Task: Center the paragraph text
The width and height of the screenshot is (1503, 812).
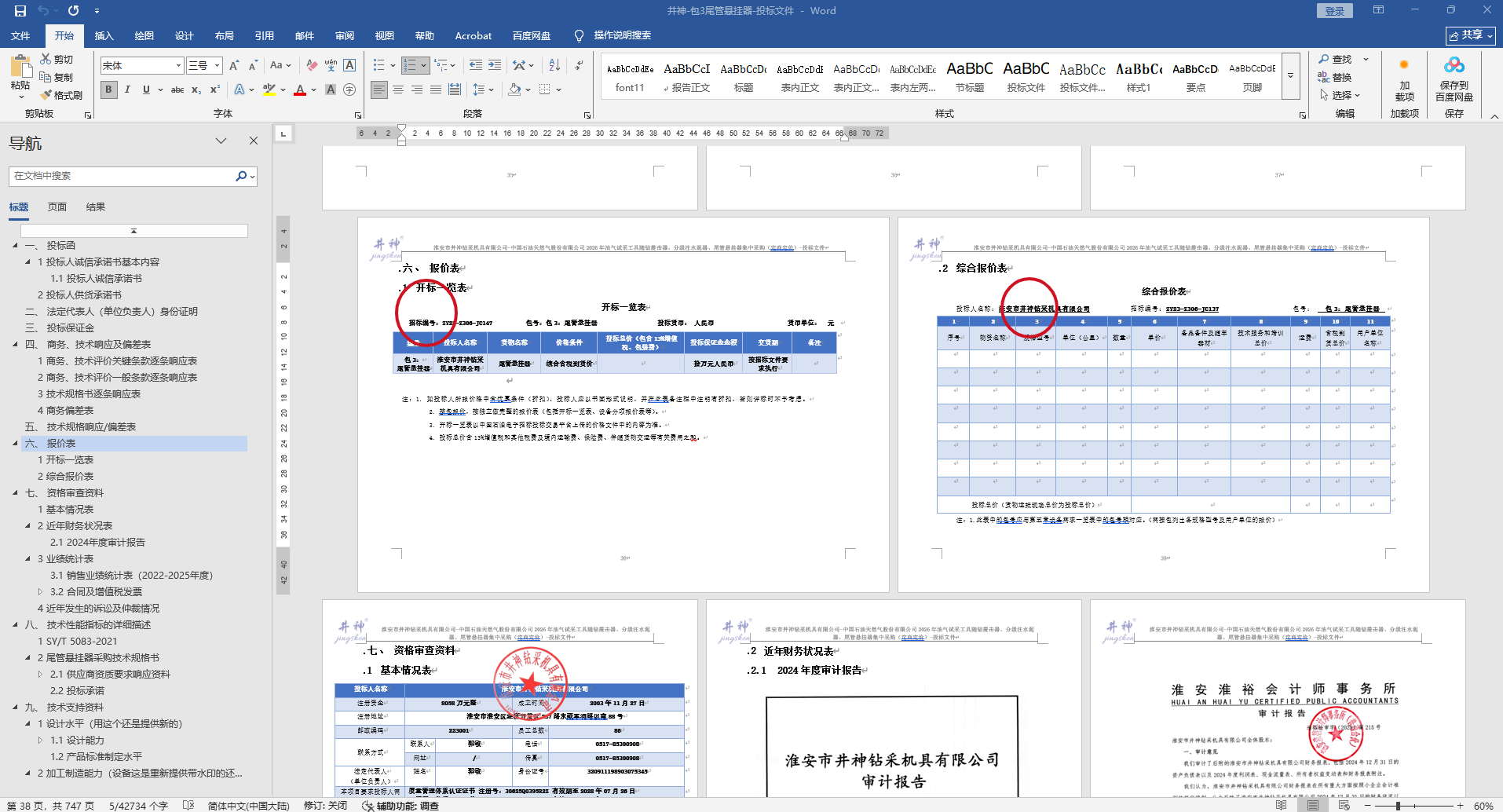Action: (398, 90)
